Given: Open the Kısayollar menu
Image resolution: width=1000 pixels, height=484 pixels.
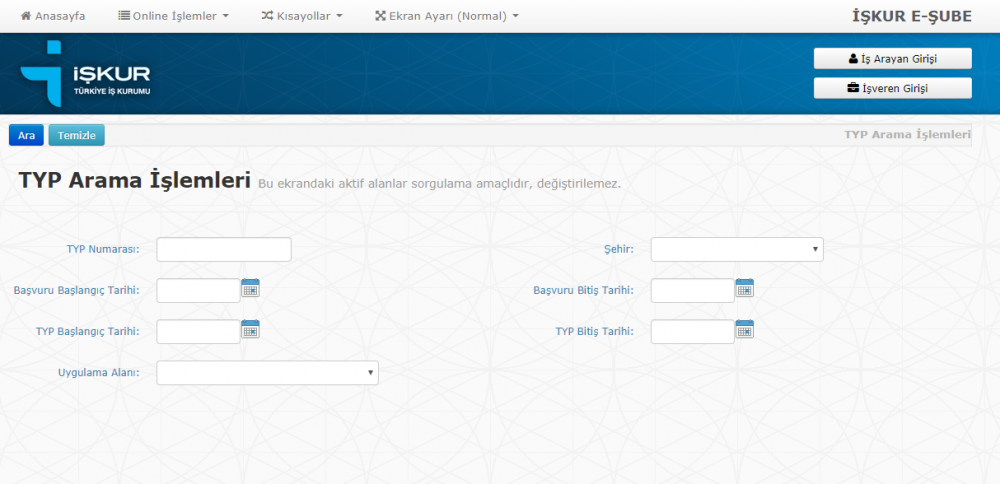Looking at the screenshot, I should (302, 16).
